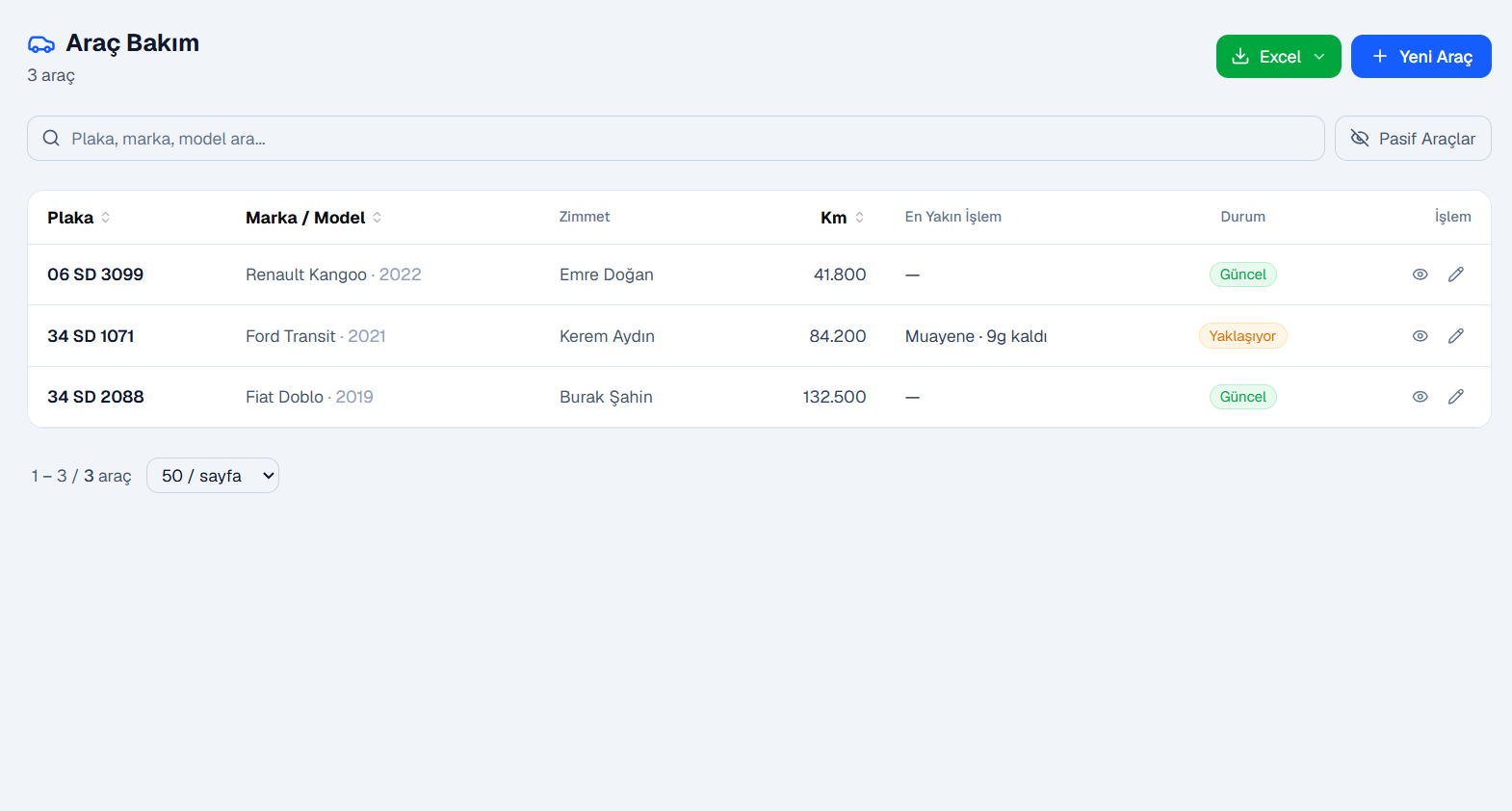
Task: Click Ford Transit · 2021 cell
Action: pos(316,336)
